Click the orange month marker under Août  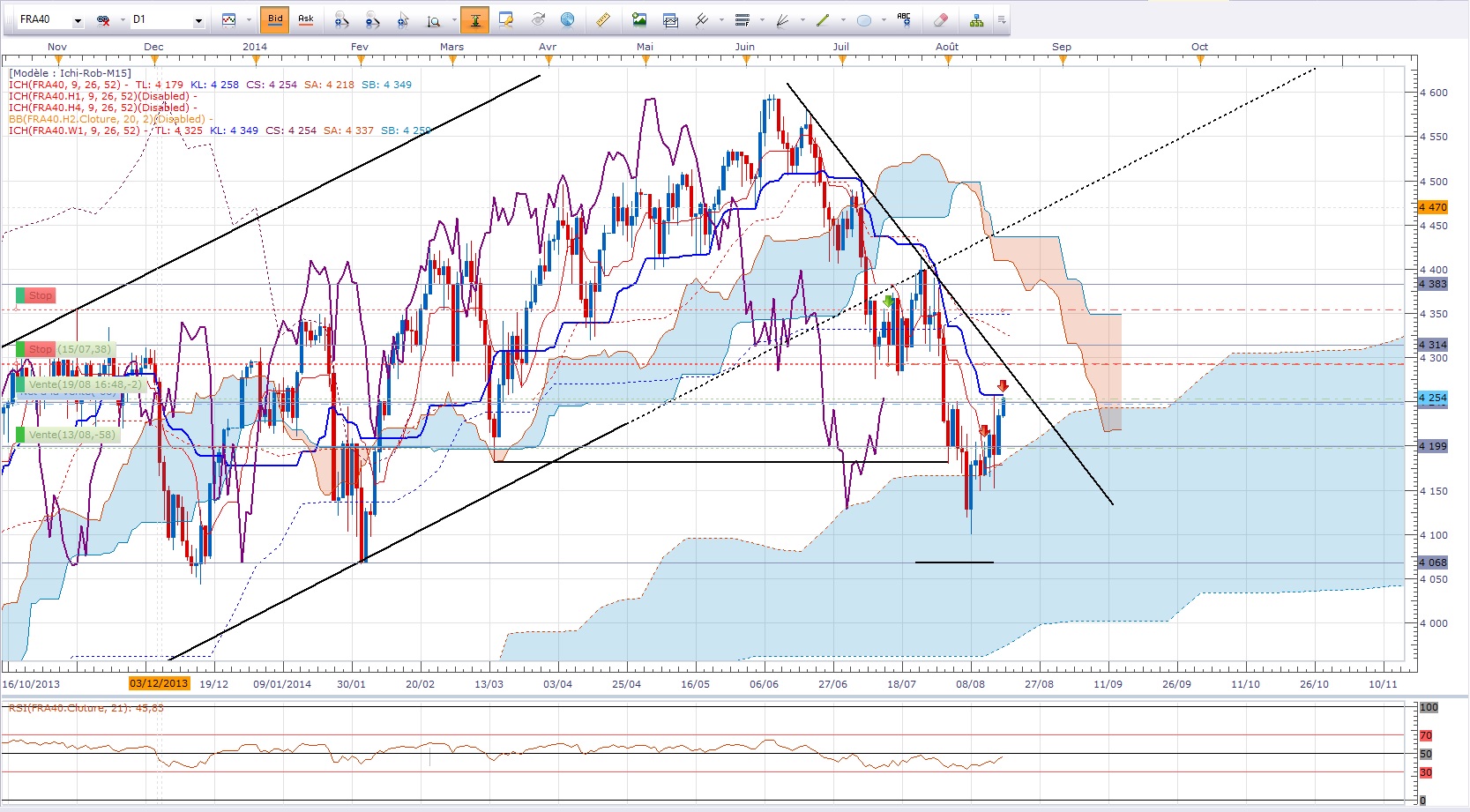[x=949, y=61]
